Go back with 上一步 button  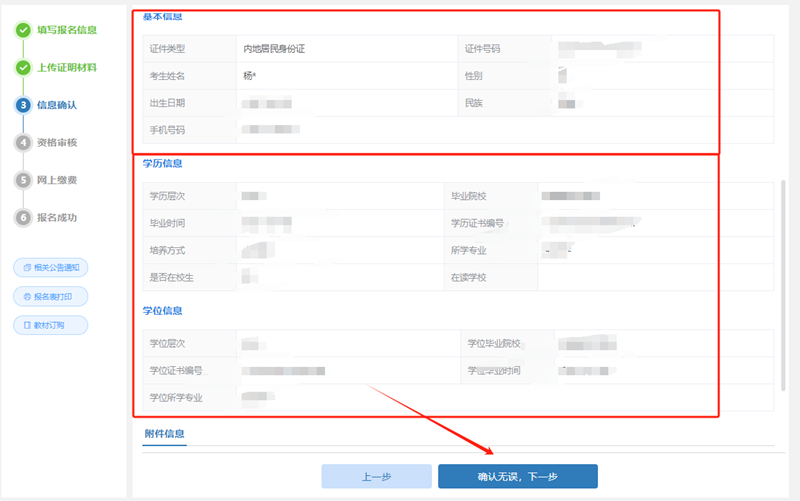click(377, 477)
